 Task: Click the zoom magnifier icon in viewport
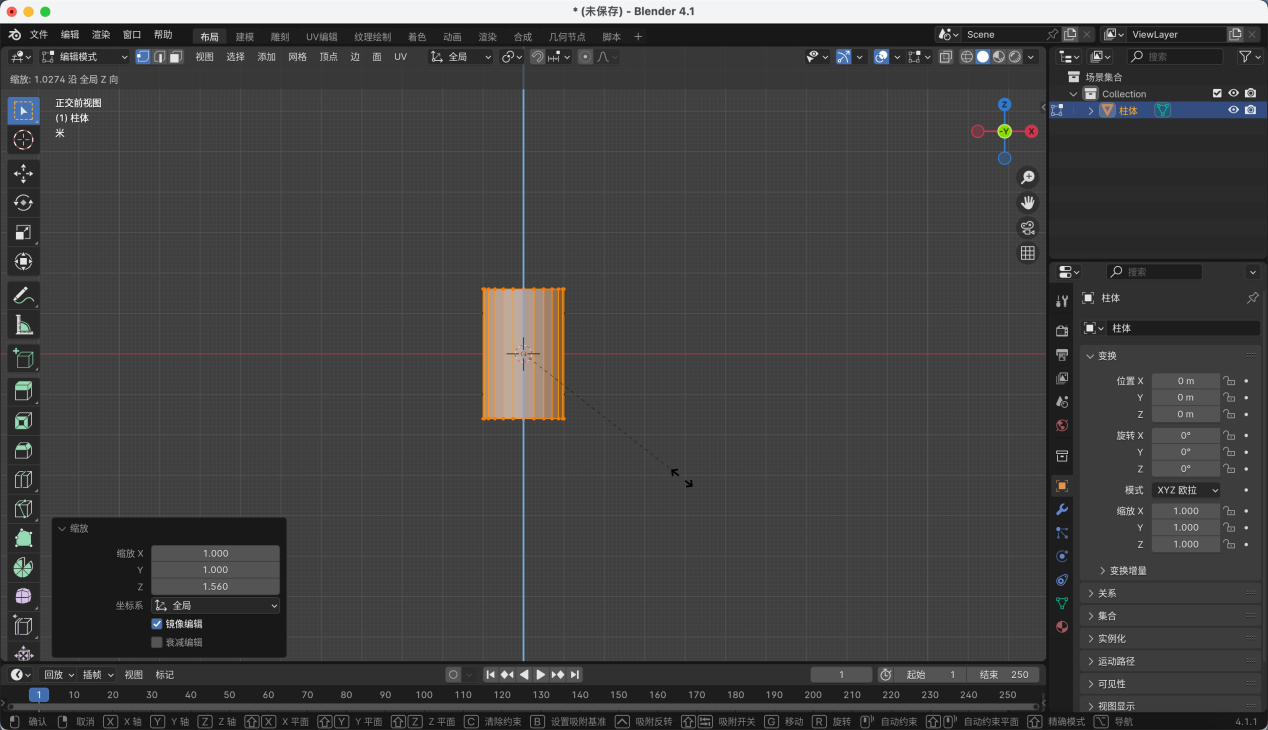pos(1027,178)
